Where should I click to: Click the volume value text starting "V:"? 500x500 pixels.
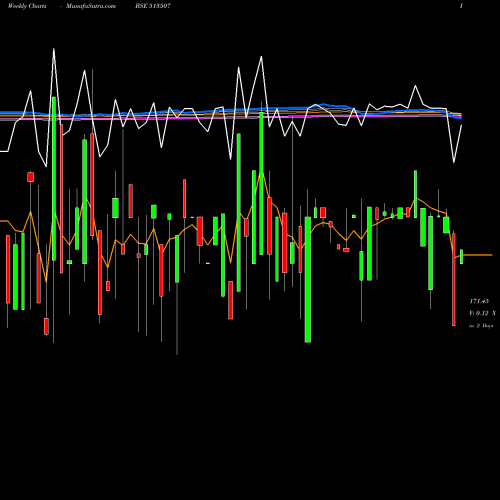482,313
